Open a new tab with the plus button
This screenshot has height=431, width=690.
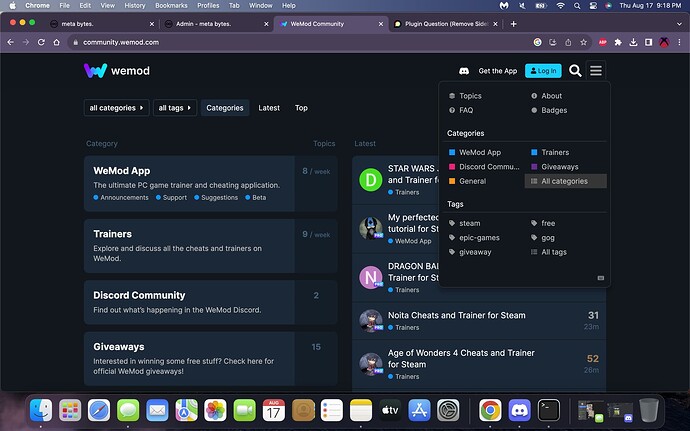click(x=513, y=24)
